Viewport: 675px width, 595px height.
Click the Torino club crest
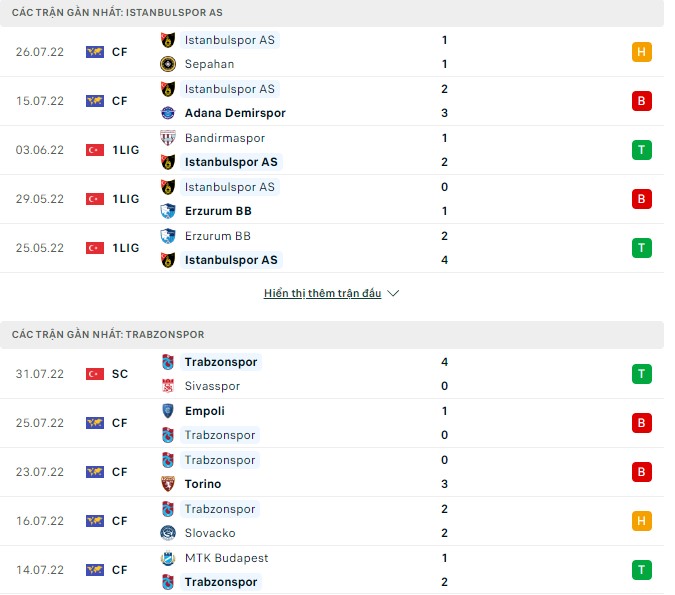(x=168, y=484)
